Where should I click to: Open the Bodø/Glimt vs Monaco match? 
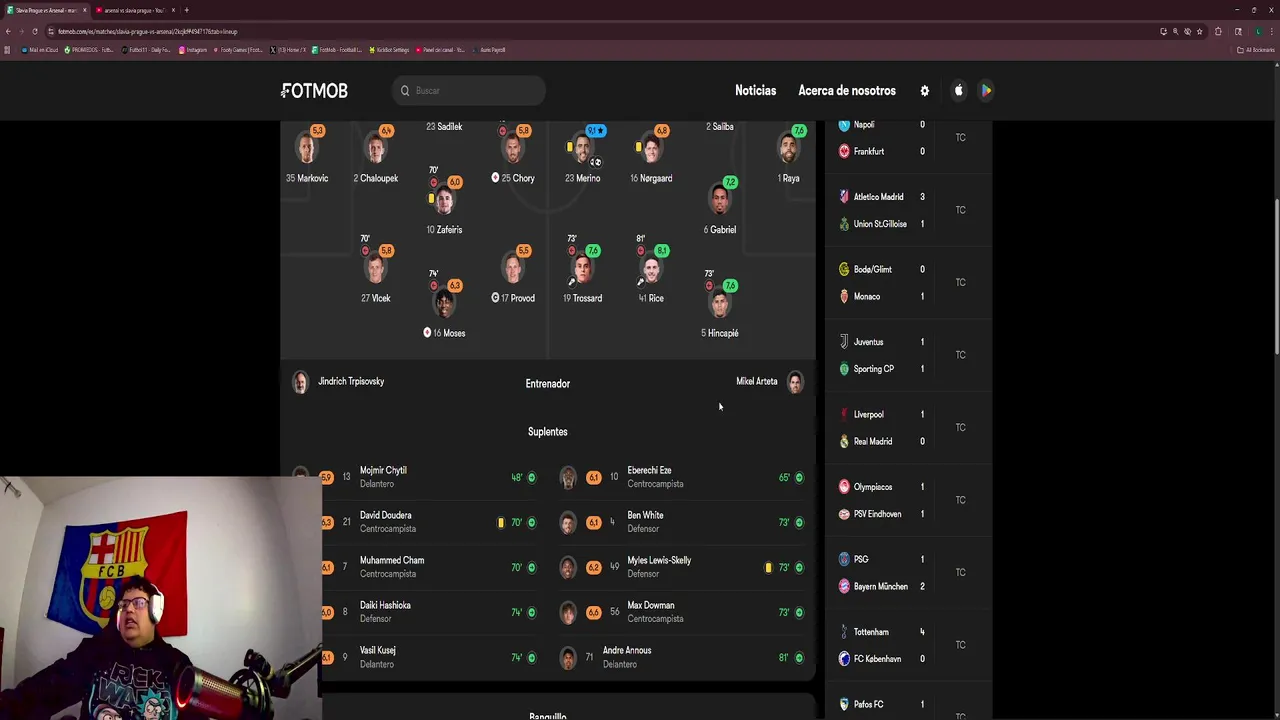coord(908,283)
